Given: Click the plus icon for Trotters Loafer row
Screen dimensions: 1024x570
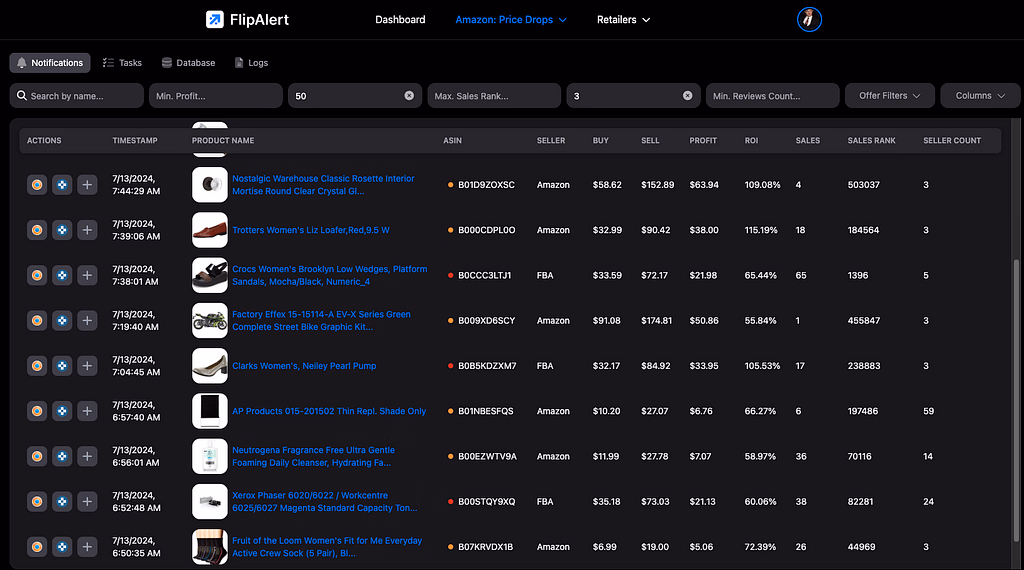Looking at the screenshot, I should (x=87, y=230).
